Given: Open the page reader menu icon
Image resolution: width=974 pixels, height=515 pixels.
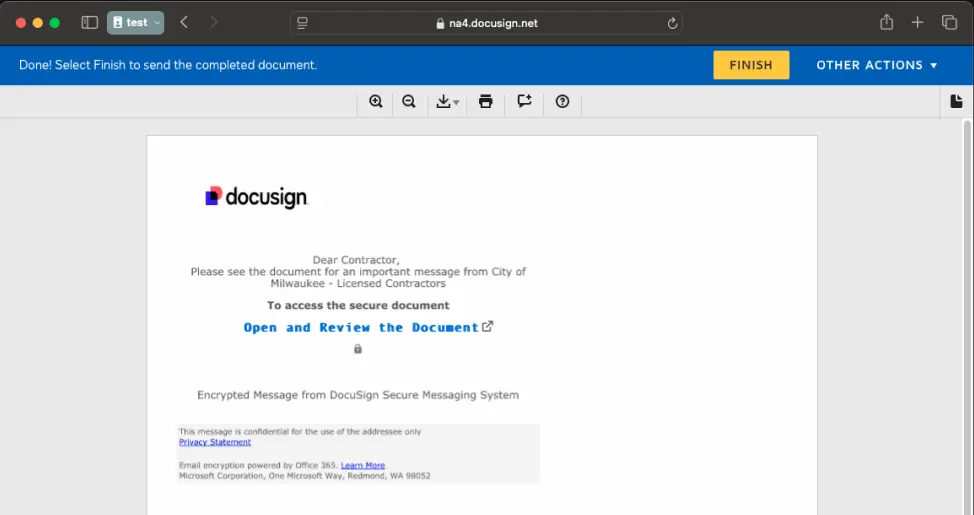Looking at the screenshot, I should pos(303,23).
